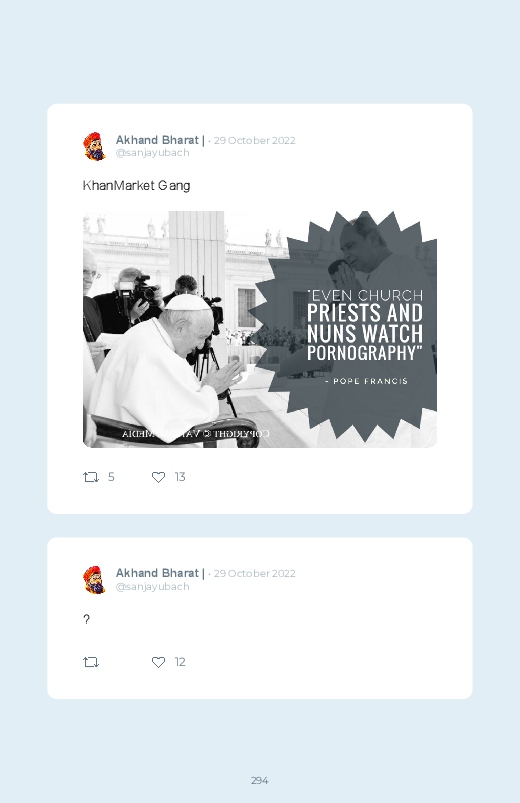Viewport: 520px width, 803px height.
Task: Like the second tweet with heart icon
Action: point(158,662)
